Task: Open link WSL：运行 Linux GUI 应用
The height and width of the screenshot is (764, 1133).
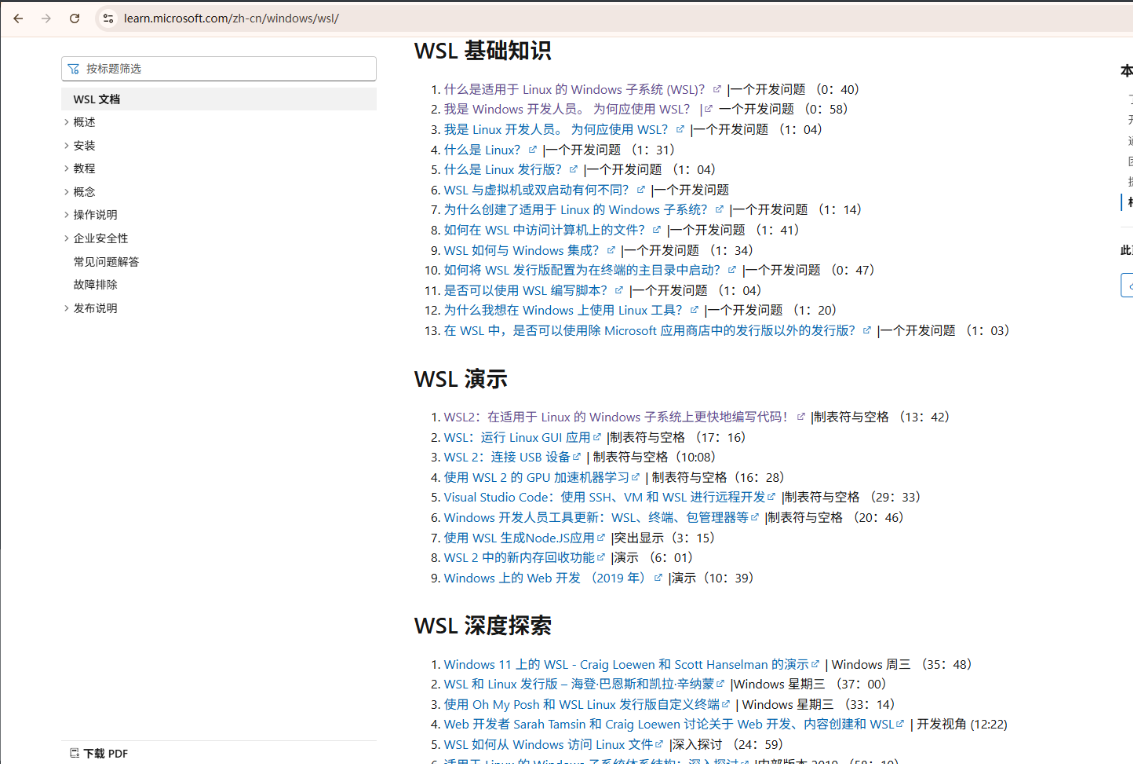Action: tap(517, 437)
